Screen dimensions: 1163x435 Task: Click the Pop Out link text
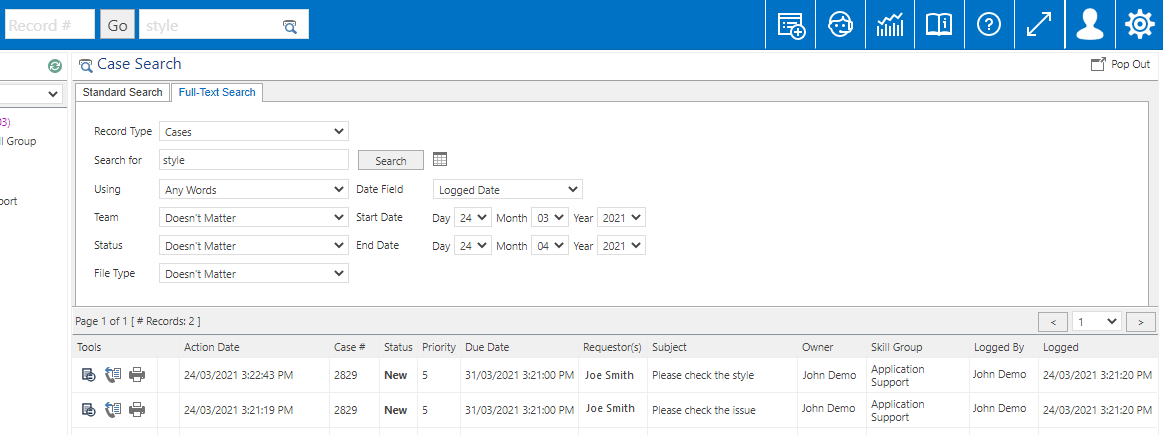pyautogui.click(x=1130, y=65)
